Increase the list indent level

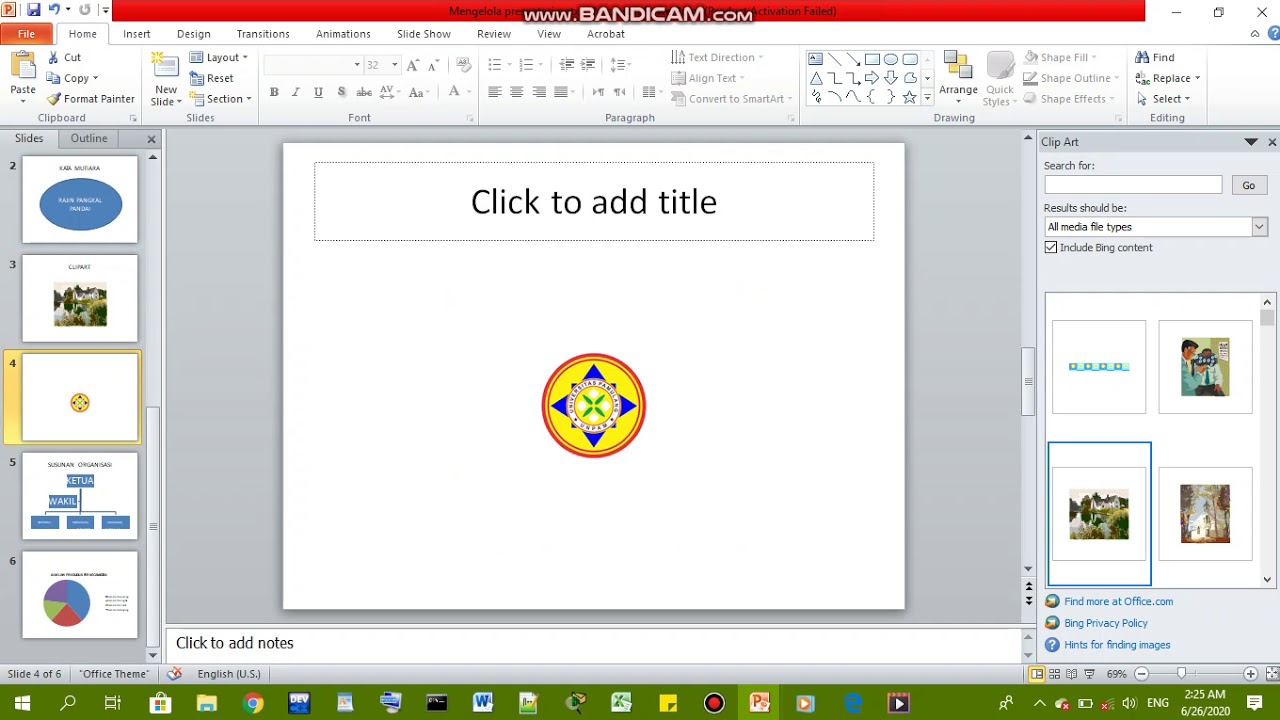589,65
